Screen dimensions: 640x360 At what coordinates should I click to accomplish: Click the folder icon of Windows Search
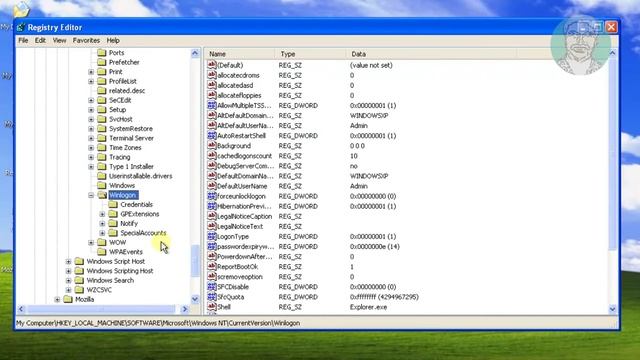(80, 280)
